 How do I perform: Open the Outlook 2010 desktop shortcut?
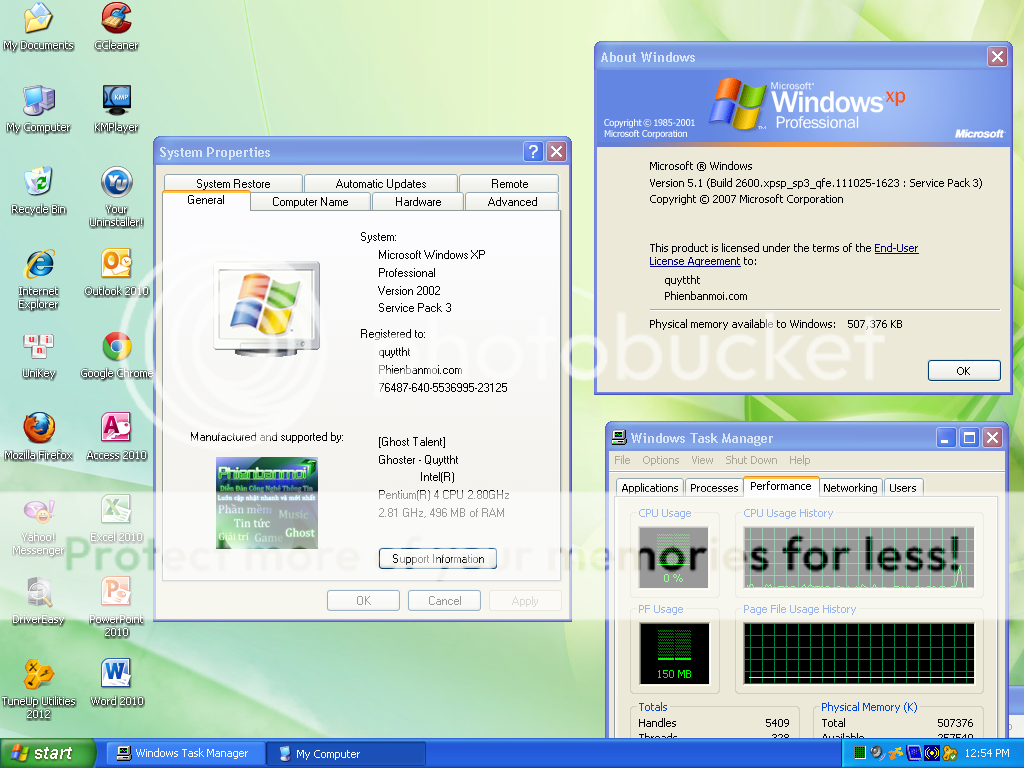click(x=116, y=273)
